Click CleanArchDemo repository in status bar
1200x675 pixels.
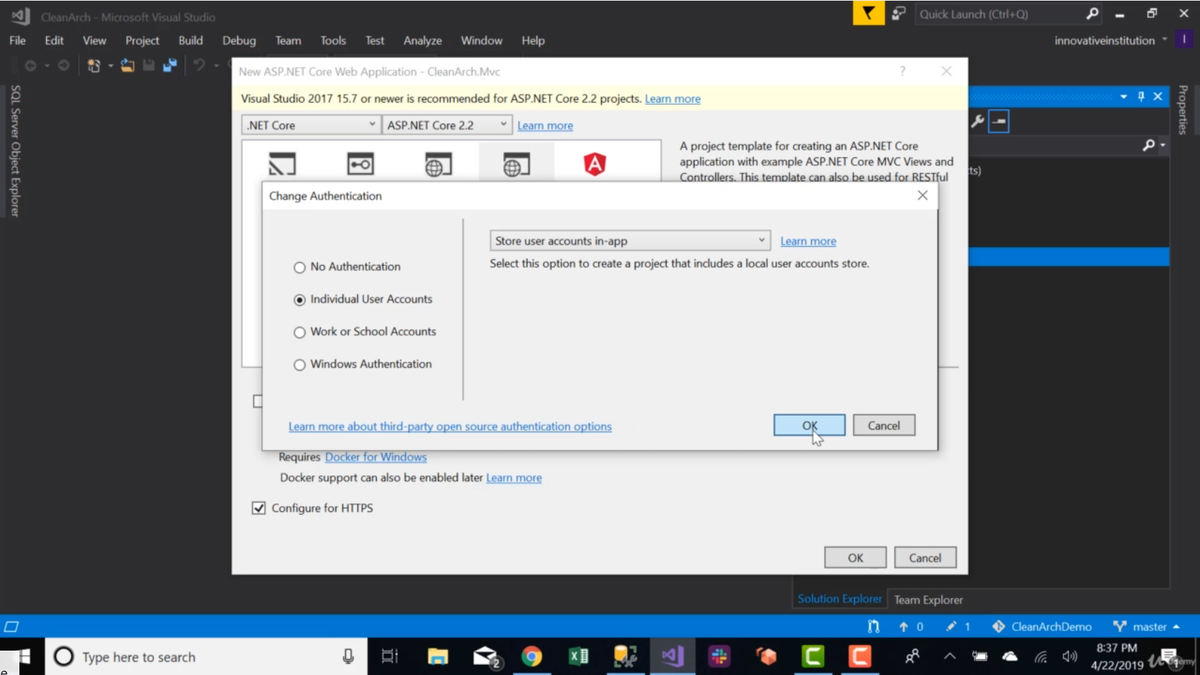(1041, 626)
